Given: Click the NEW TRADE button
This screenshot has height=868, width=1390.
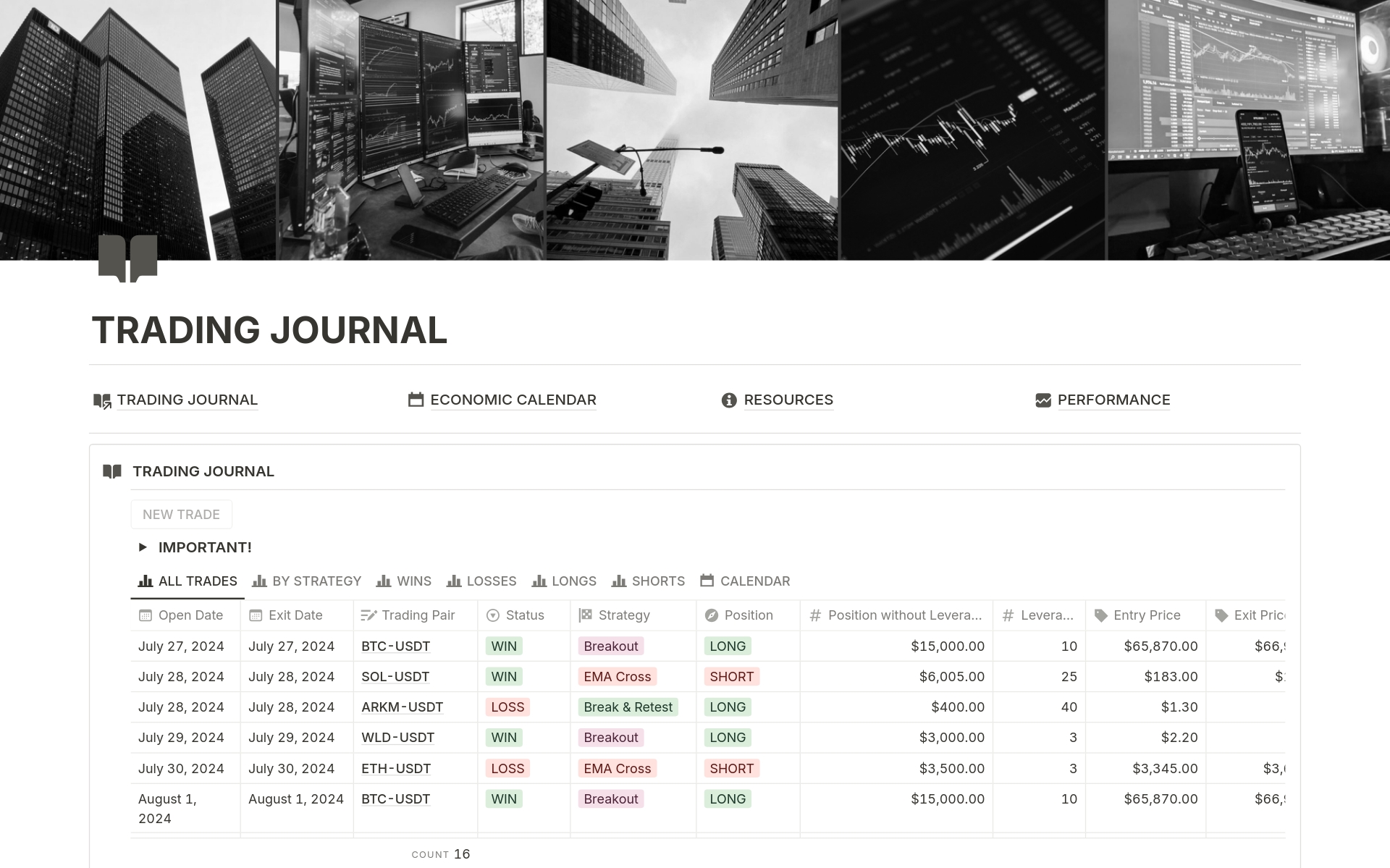Looking at the screenshot, I should (183, 513).
